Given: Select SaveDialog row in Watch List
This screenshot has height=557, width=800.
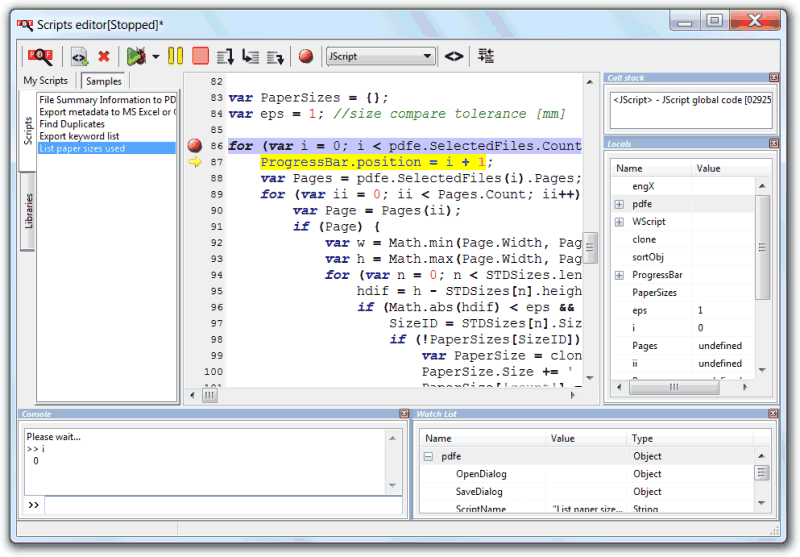Looking at the screenshot, I should click(x=587, y=492).
